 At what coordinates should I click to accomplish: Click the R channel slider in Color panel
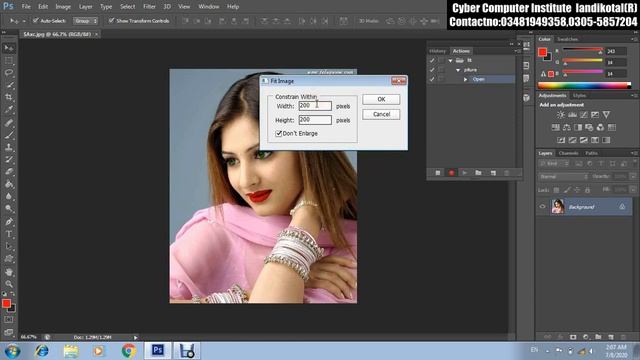pos(582,50)
